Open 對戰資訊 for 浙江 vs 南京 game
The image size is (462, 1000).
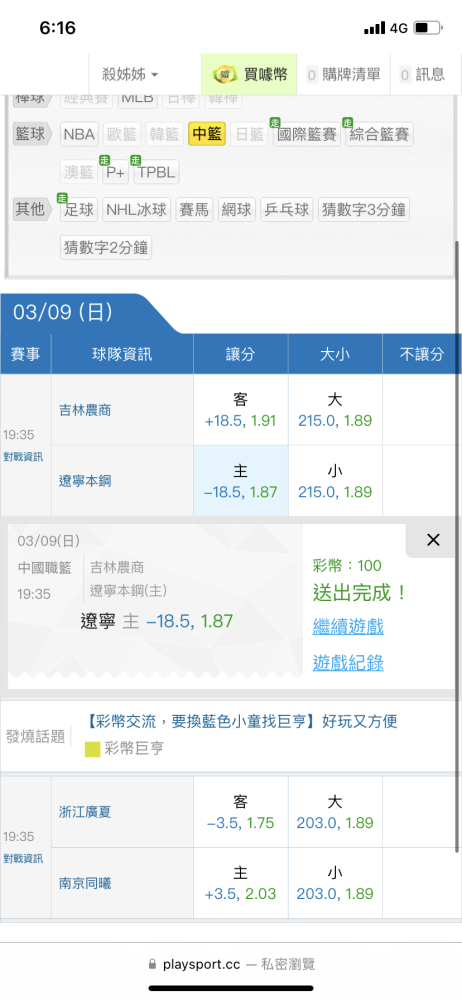coord(24,858)
